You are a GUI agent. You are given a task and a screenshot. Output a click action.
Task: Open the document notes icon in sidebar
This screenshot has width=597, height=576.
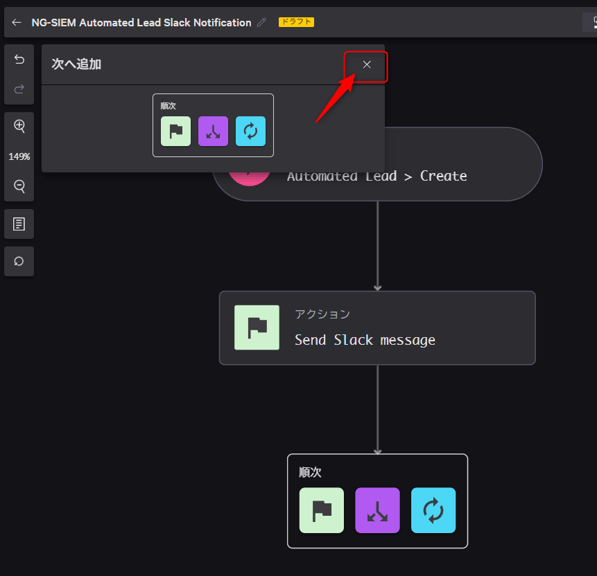(19, 224)
